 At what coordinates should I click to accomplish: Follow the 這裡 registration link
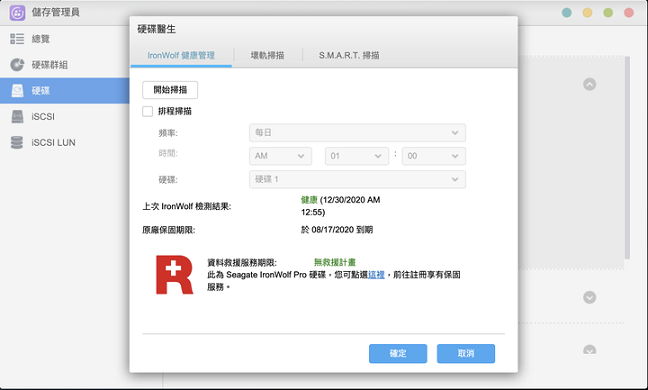(376, 275)
